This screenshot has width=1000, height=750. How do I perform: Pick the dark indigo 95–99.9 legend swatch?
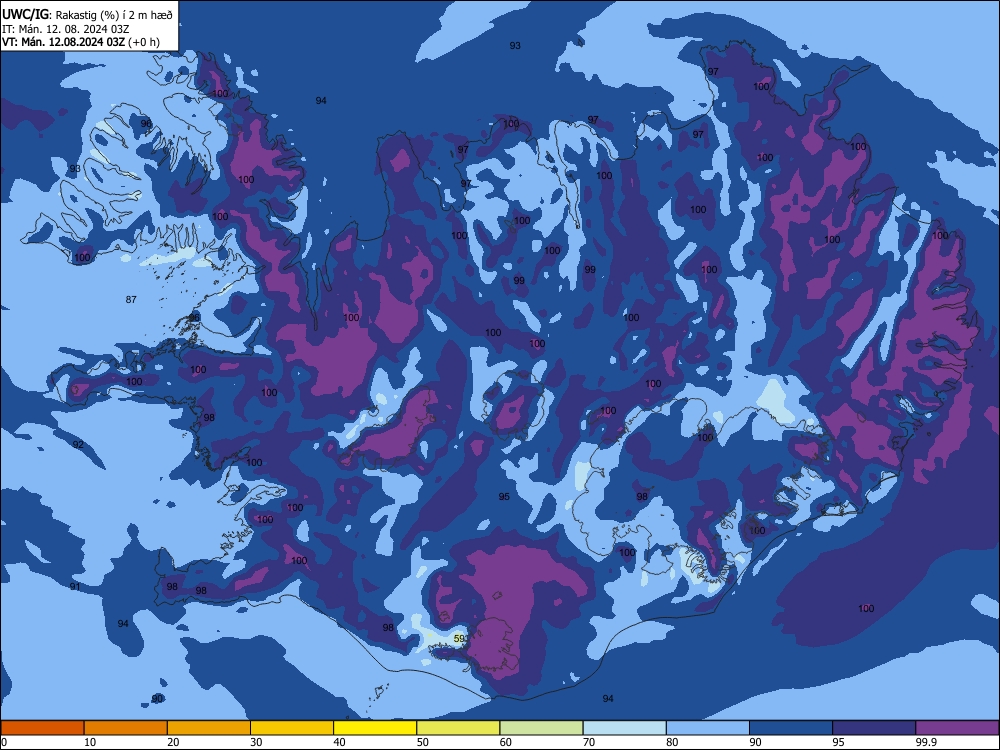coord(874,728)
